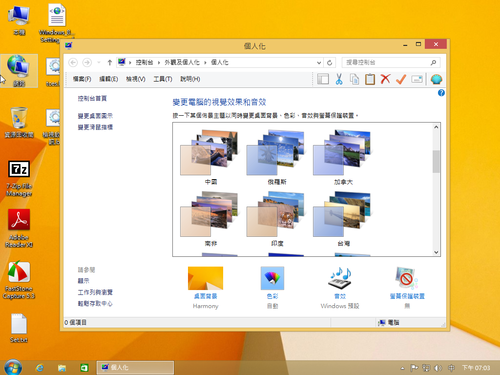Select the computer icon at desktop top-left
500x375 pixels.
[x=19, y=19]
